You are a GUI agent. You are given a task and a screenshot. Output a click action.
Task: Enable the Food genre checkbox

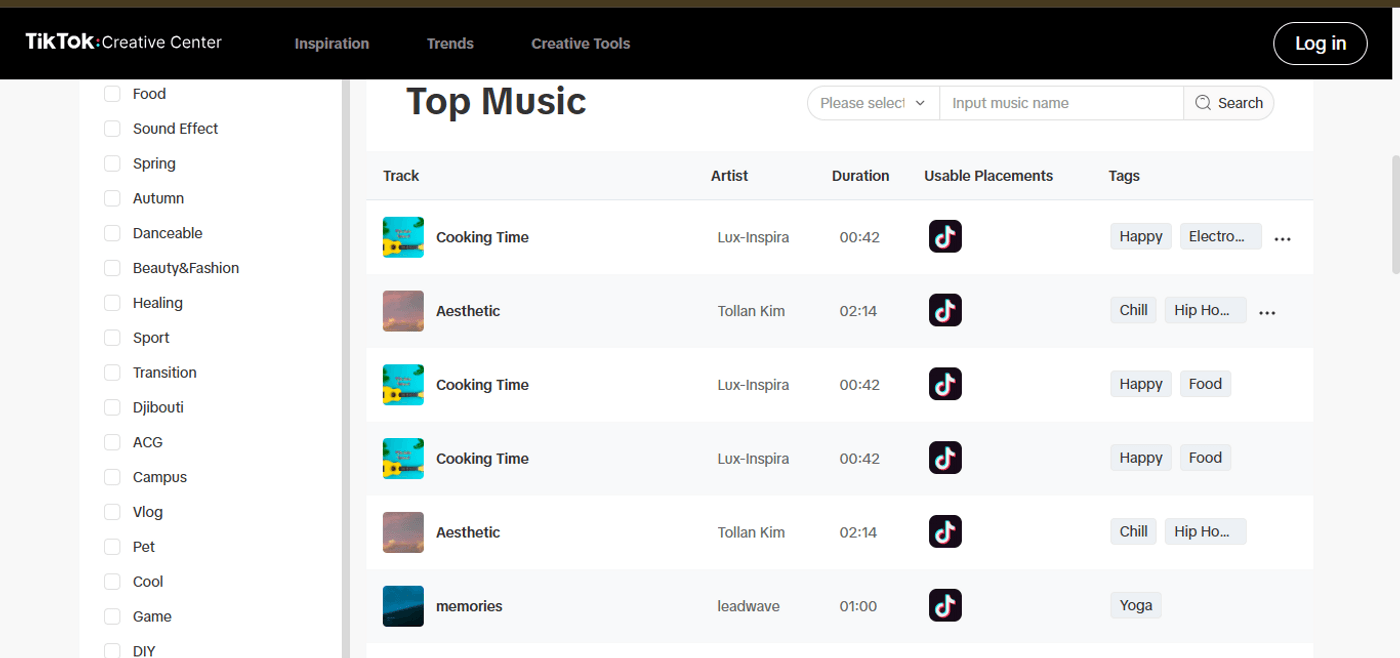(111, 93)
